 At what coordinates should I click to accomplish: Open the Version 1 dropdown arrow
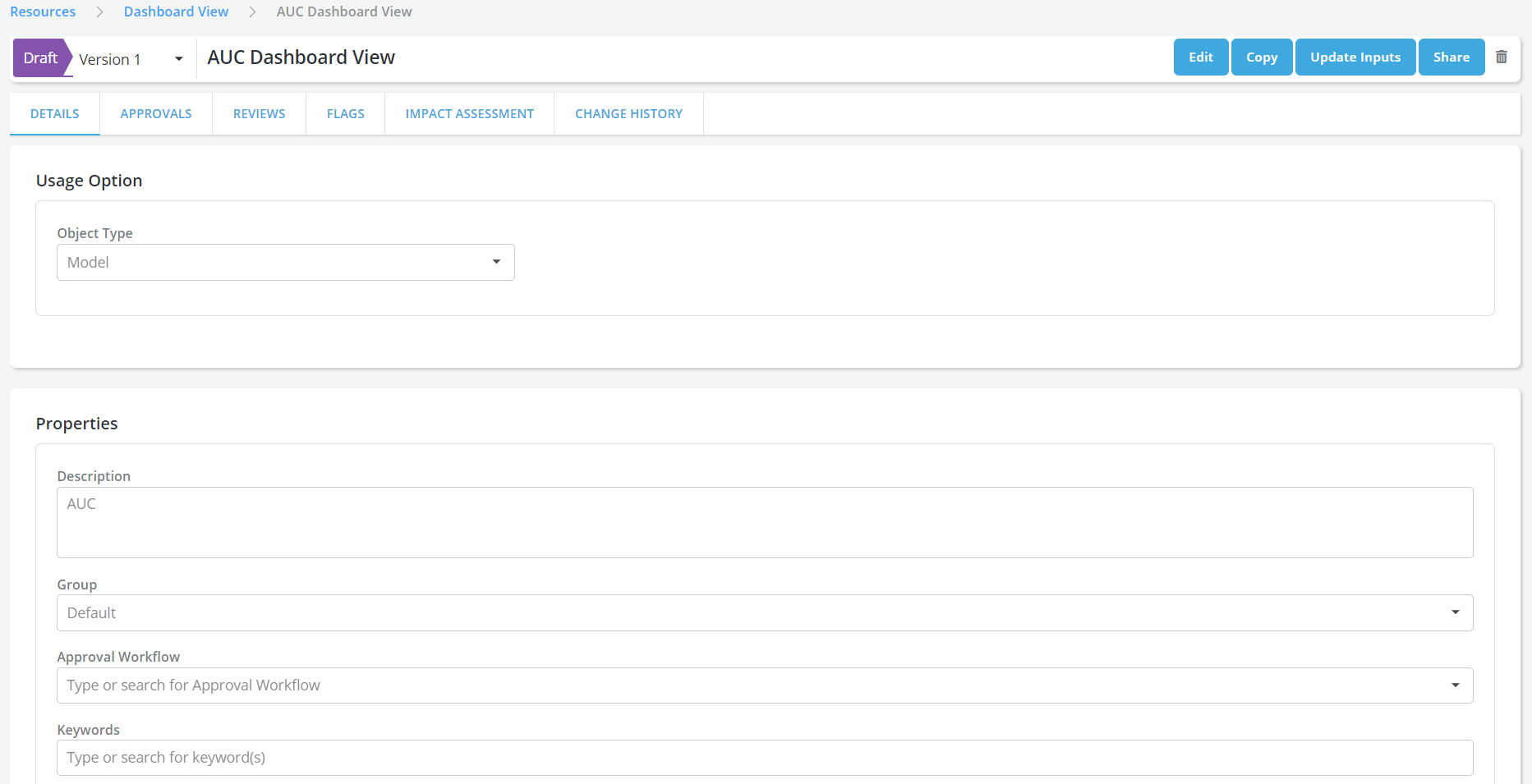[178, 59]
